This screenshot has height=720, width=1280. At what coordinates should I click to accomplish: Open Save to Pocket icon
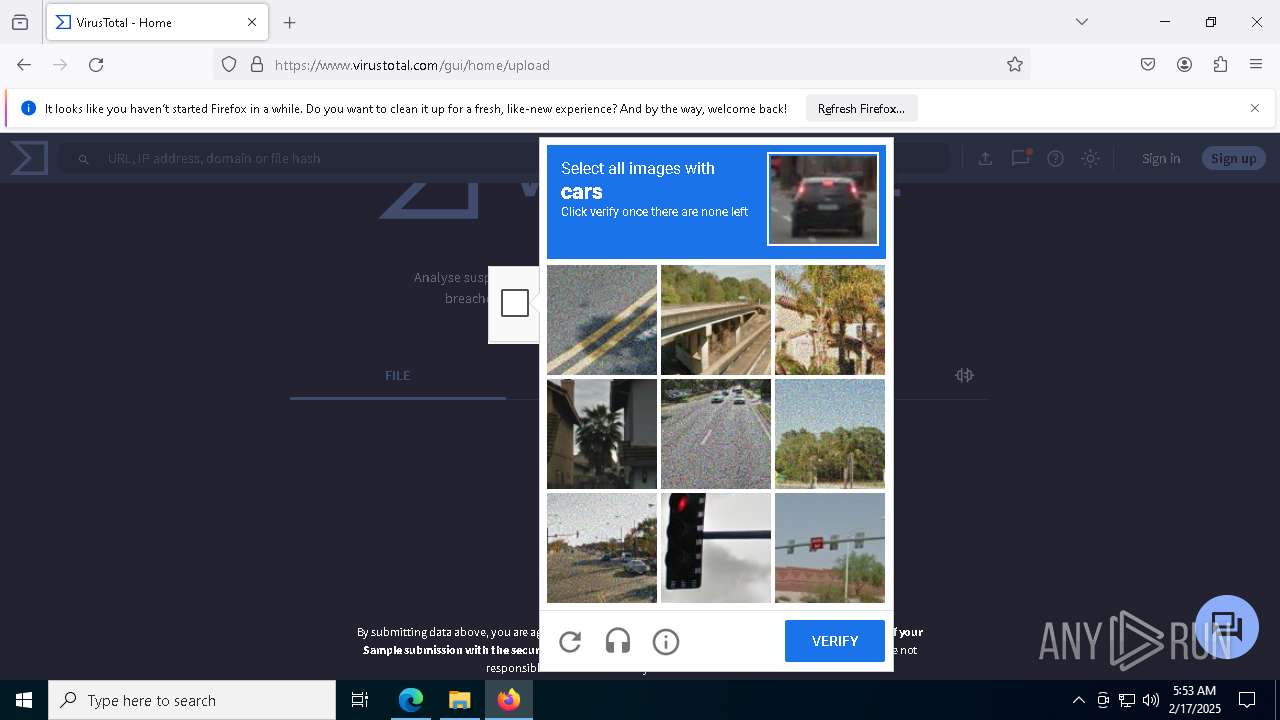click(1148, 65)
